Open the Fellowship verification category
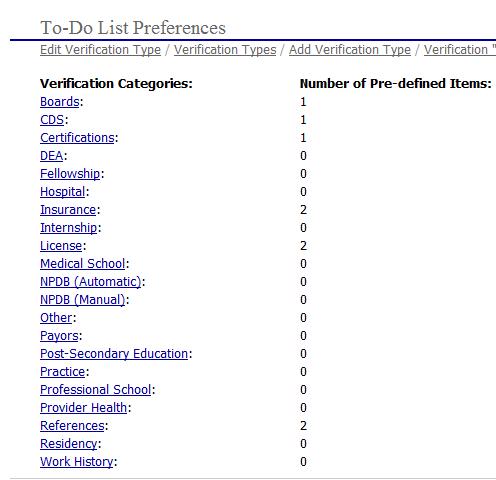496x480 pixels. point(70,174)
